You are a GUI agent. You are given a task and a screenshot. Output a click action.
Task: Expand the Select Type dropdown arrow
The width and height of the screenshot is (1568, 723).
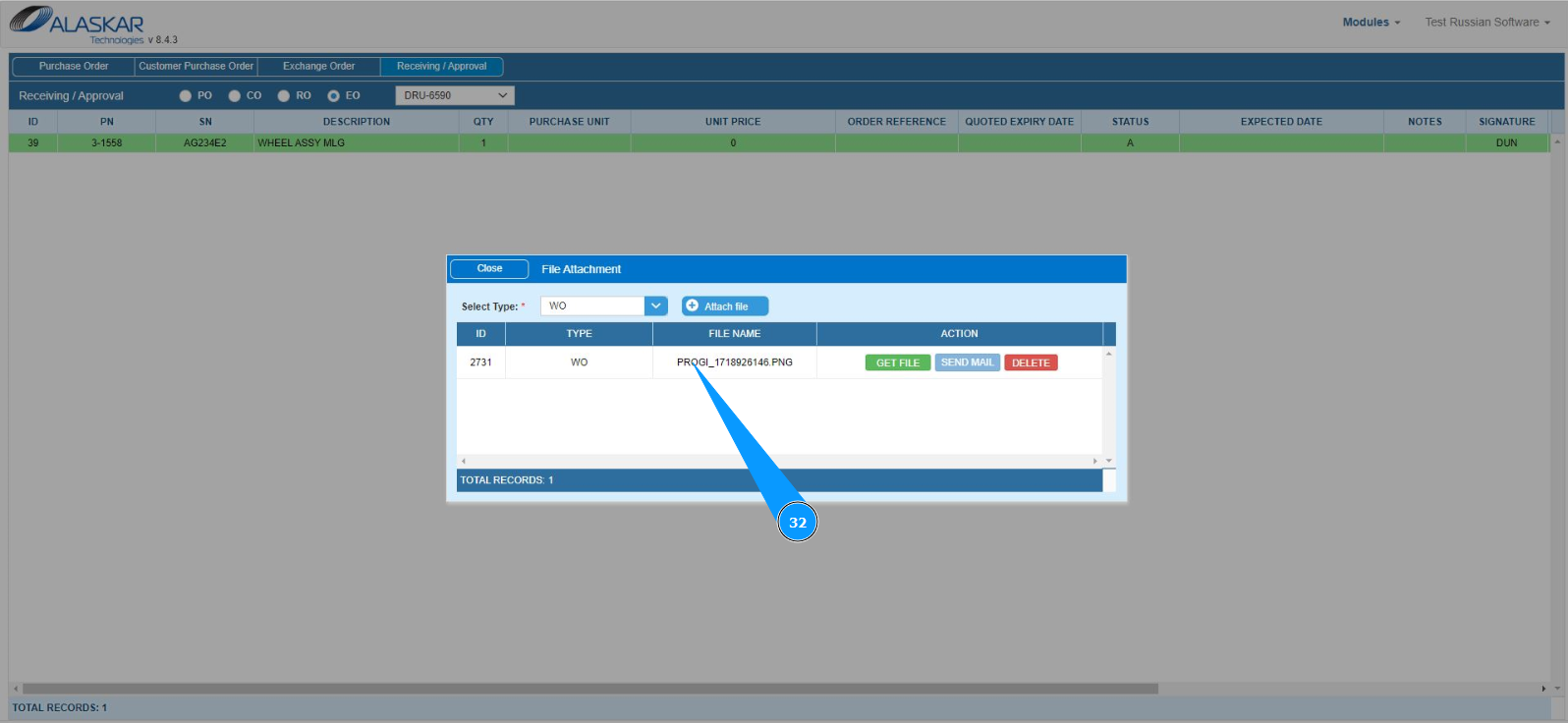coord(656,306)
